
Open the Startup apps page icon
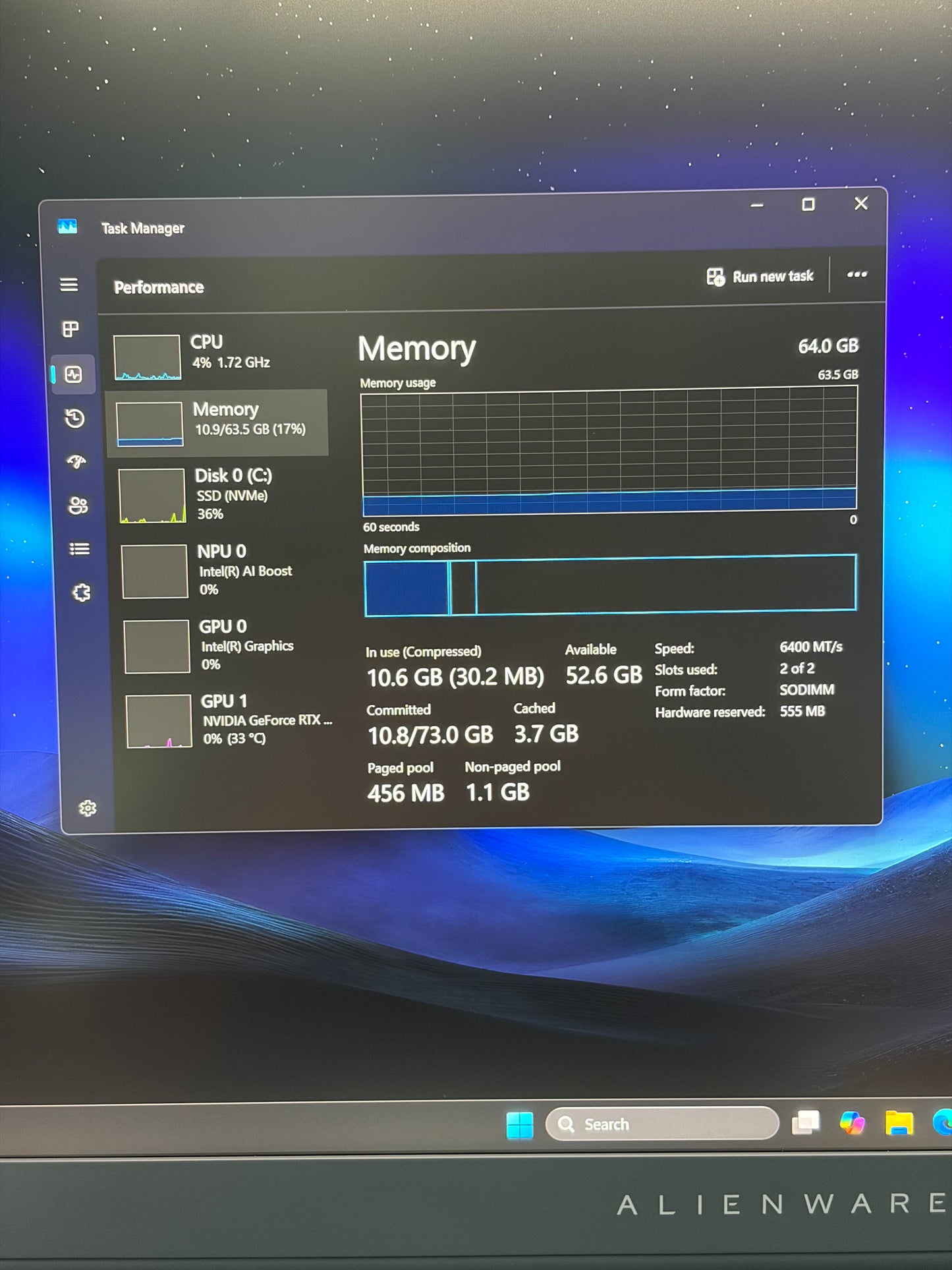(x=76, y=461)
